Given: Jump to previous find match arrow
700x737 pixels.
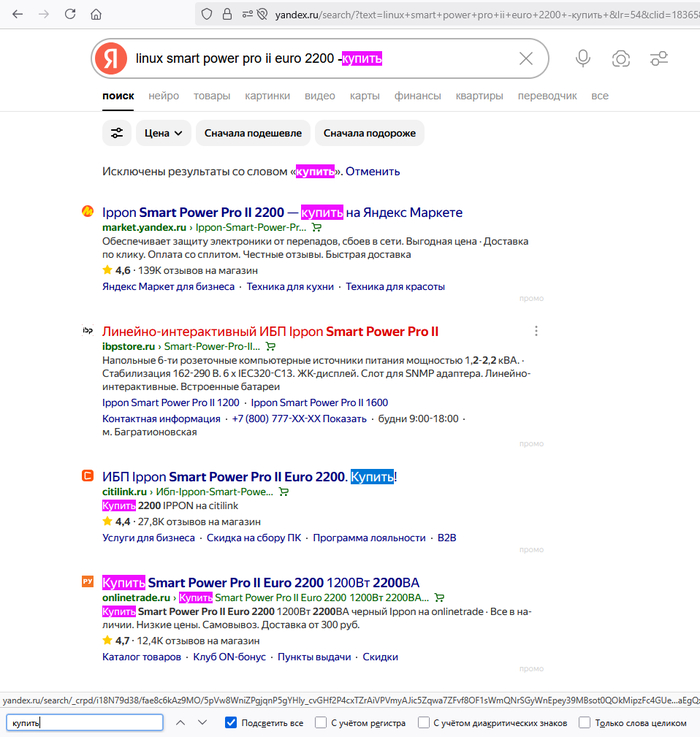Looking at the screenshot, I should pyautogui.click(x=180, y=722).
